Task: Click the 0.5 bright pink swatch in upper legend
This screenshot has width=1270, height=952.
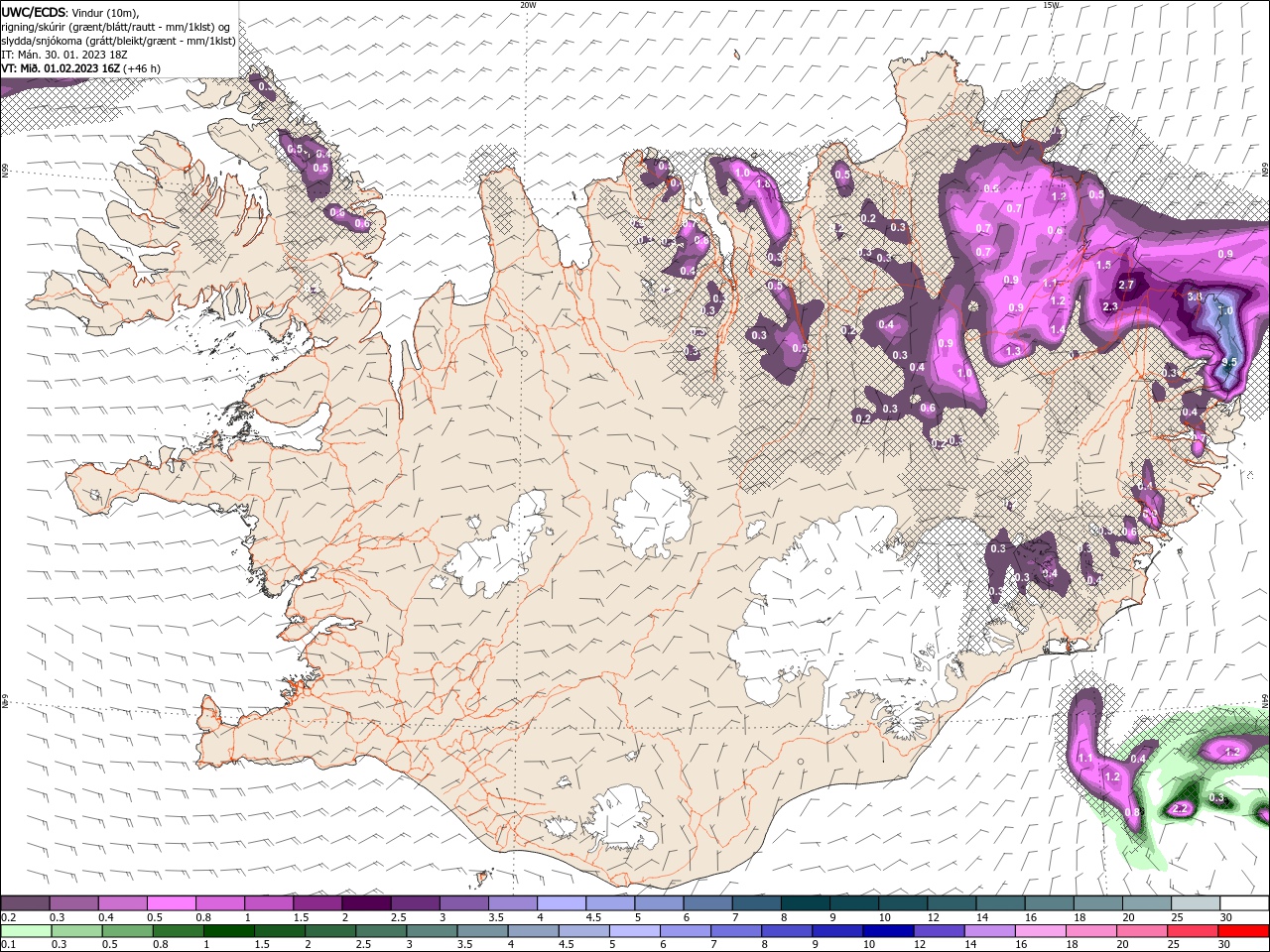Action: click(171, 903)
